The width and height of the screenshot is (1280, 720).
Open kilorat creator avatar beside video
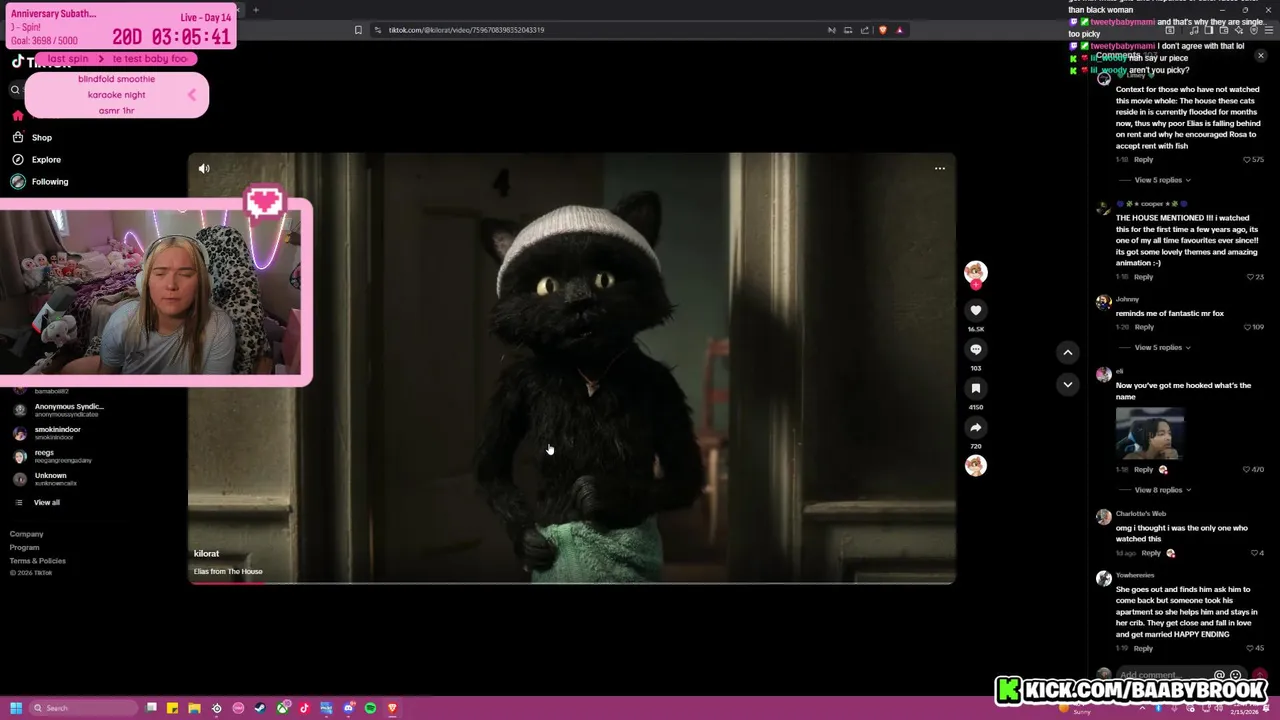(x=975, y=271)
